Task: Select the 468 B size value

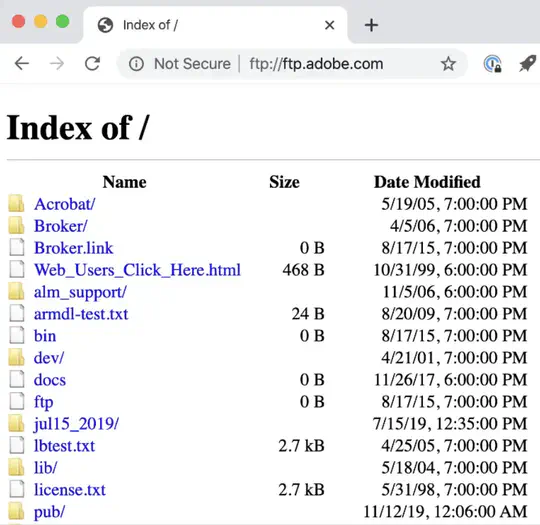Action: point(303,270)
